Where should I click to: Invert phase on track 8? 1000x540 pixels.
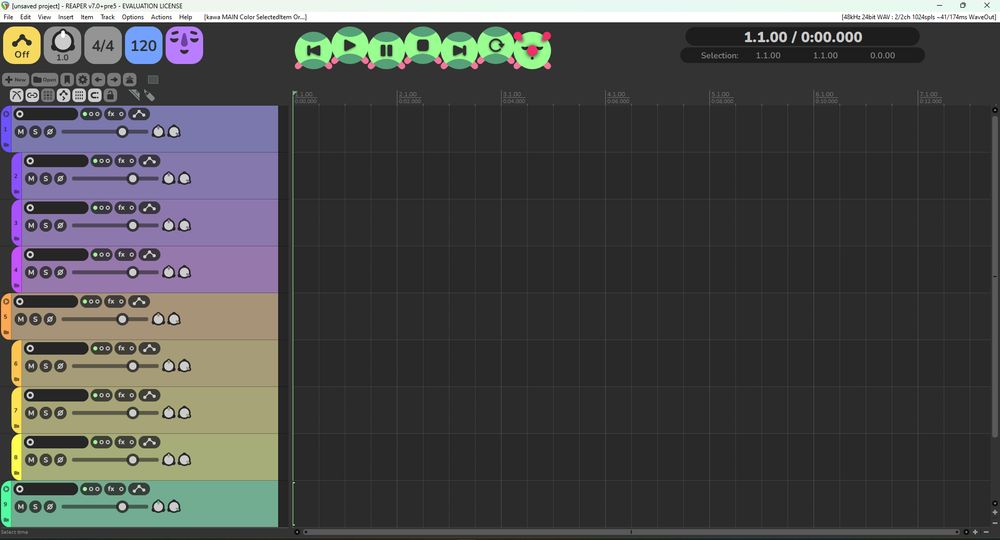[x=60, y=460]
